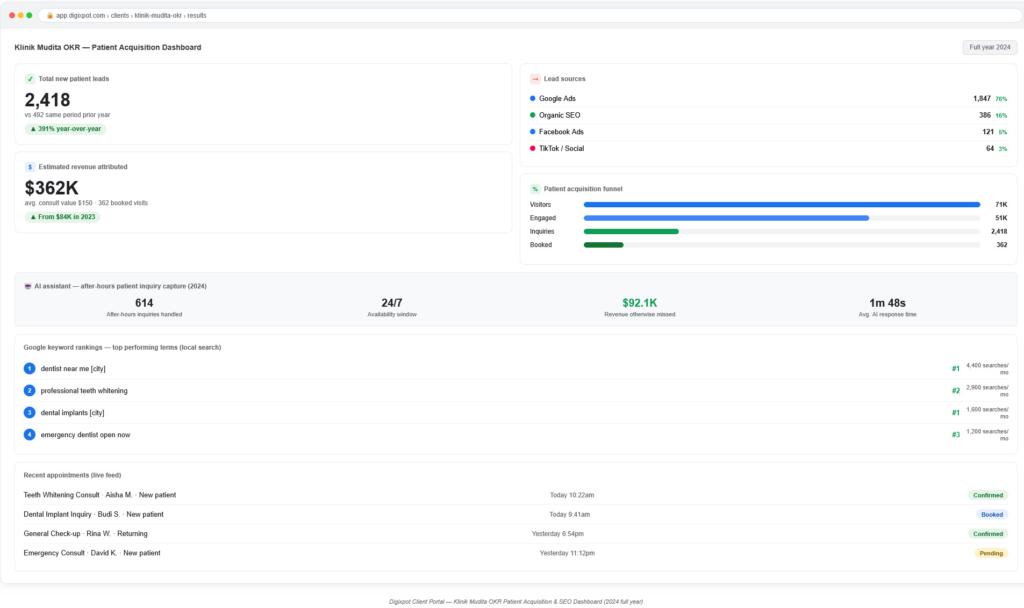Click the Google Ads blue legend dot
Screen dimensions: 1024x608
pyautogui.click(x=532, y=99)
